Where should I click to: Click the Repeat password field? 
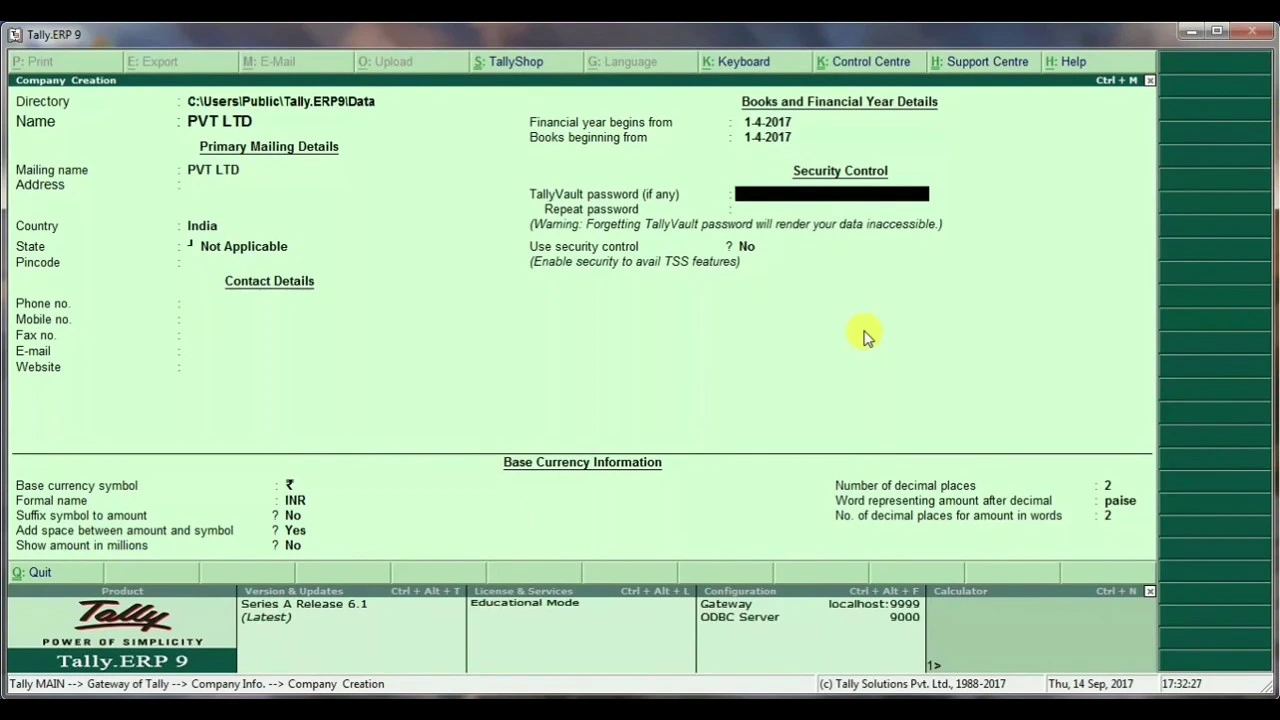tap(832, 209)
